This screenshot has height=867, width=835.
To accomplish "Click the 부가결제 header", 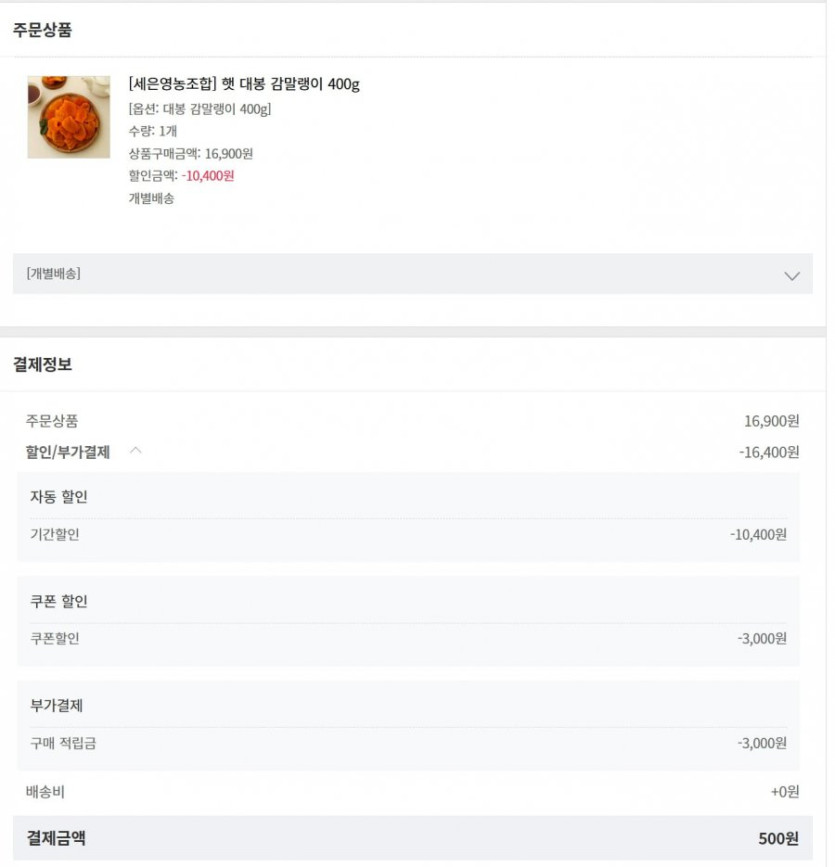I will 56,705.
